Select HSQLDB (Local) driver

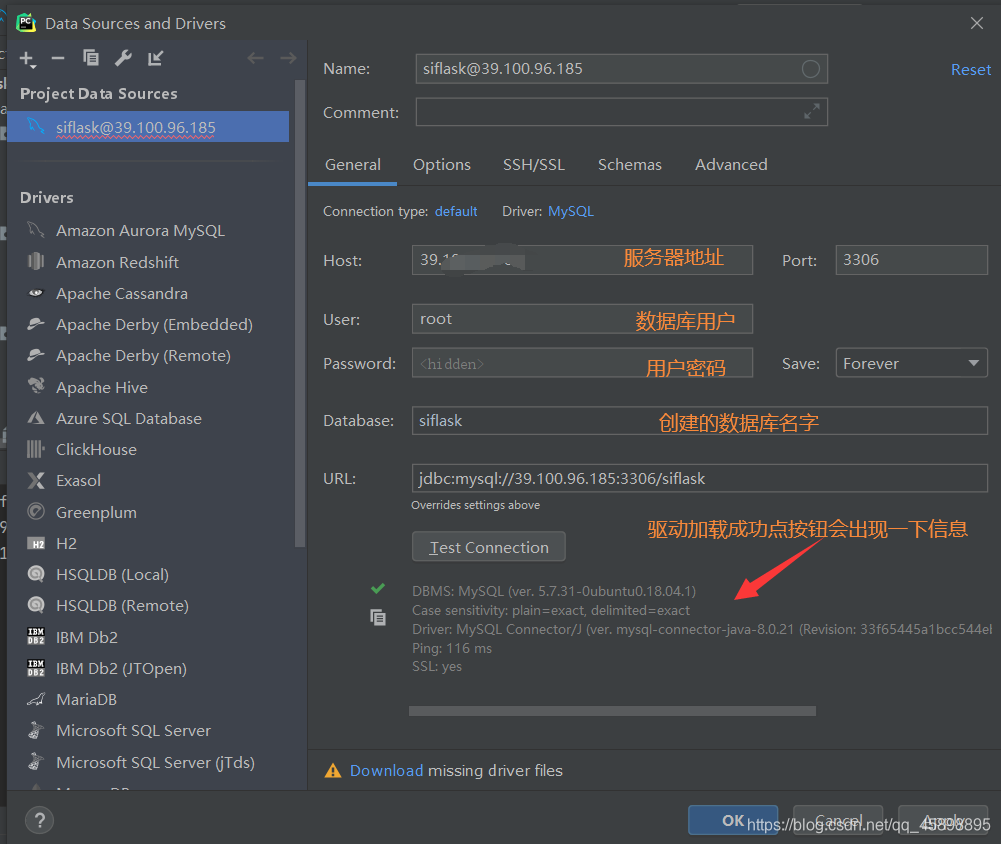click(x=112, y=575)
